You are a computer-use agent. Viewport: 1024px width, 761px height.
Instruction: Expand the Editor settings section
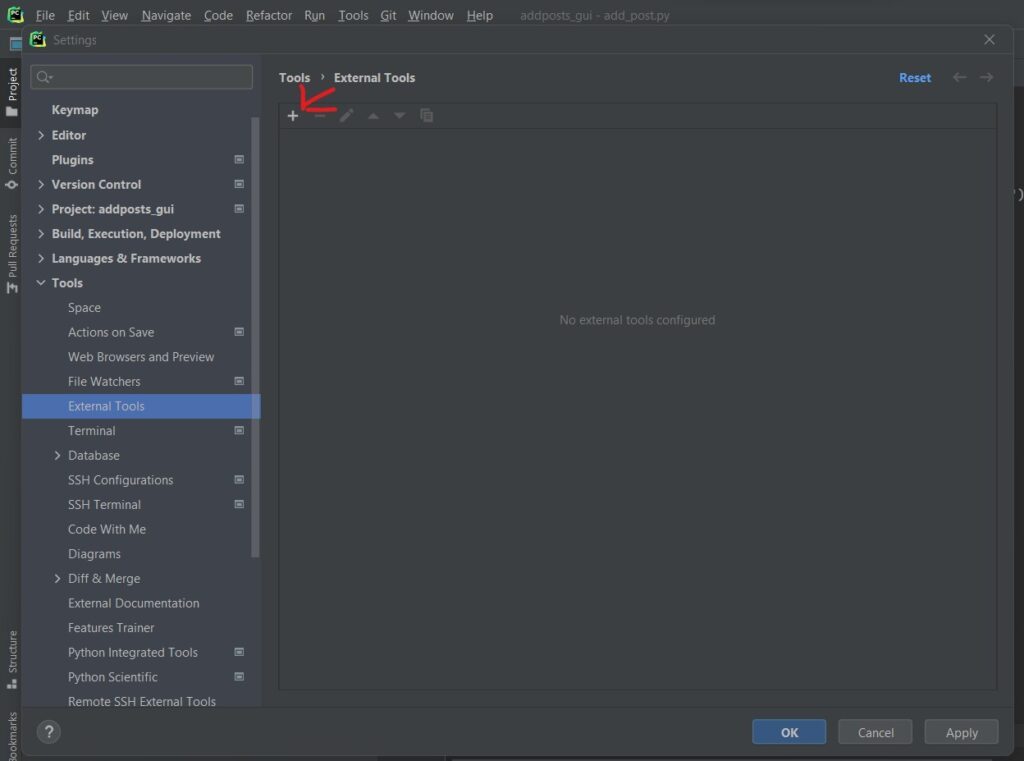click(x=41, y=135)
